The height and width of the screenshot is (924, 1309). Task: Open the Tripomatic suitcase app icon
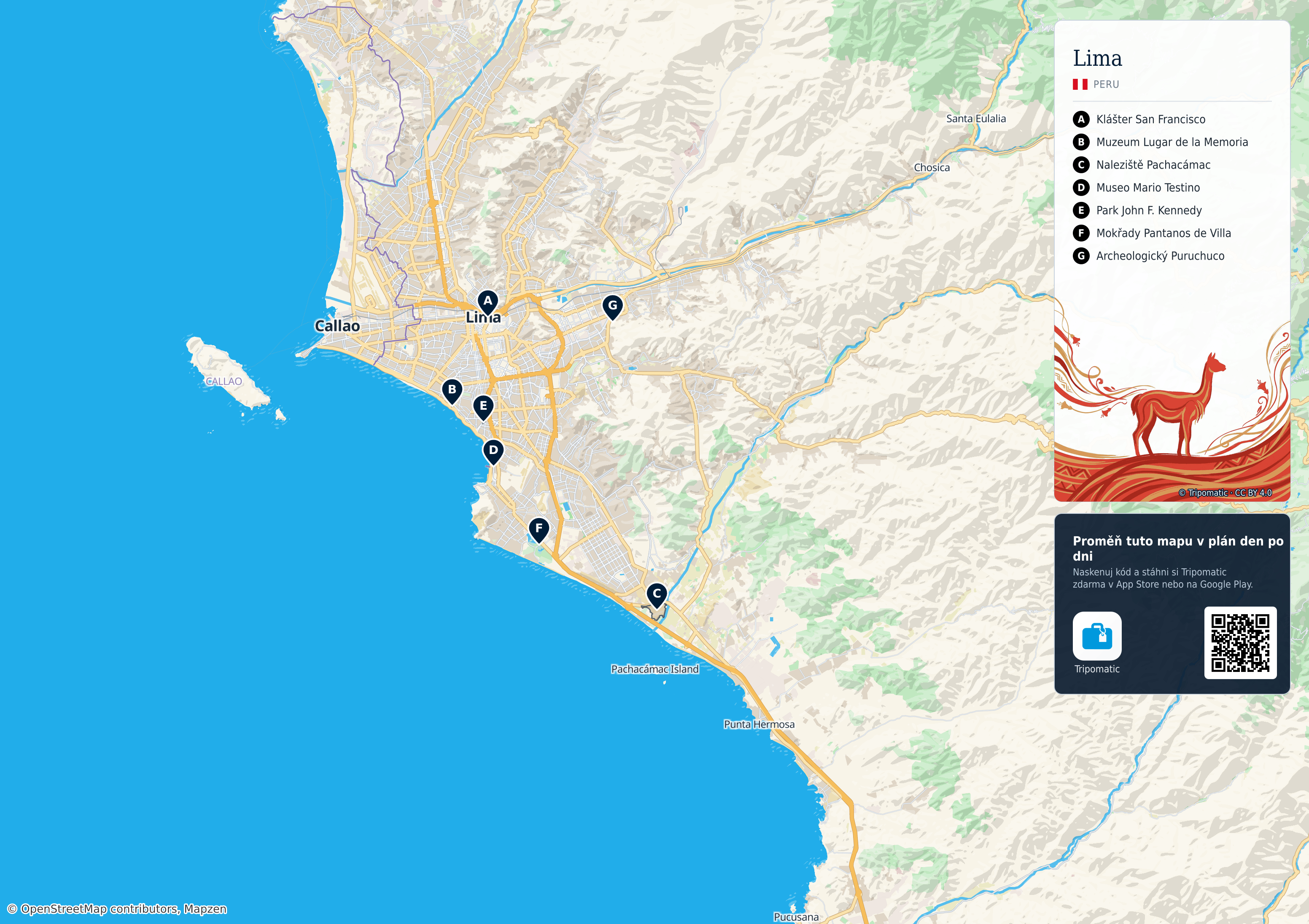tap(1097, 636)
